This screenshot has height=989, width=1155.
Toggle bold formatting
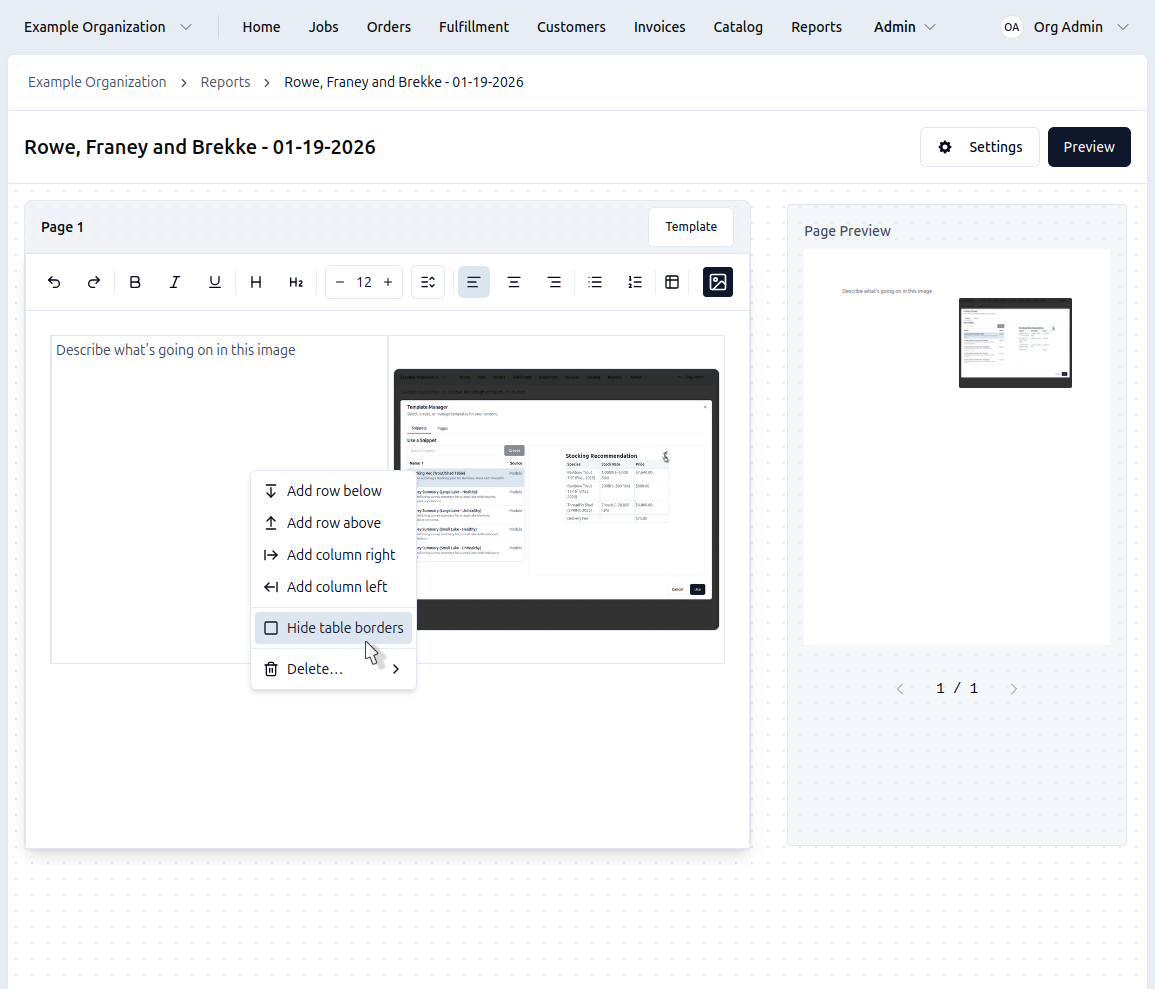(x=135, y=282)
